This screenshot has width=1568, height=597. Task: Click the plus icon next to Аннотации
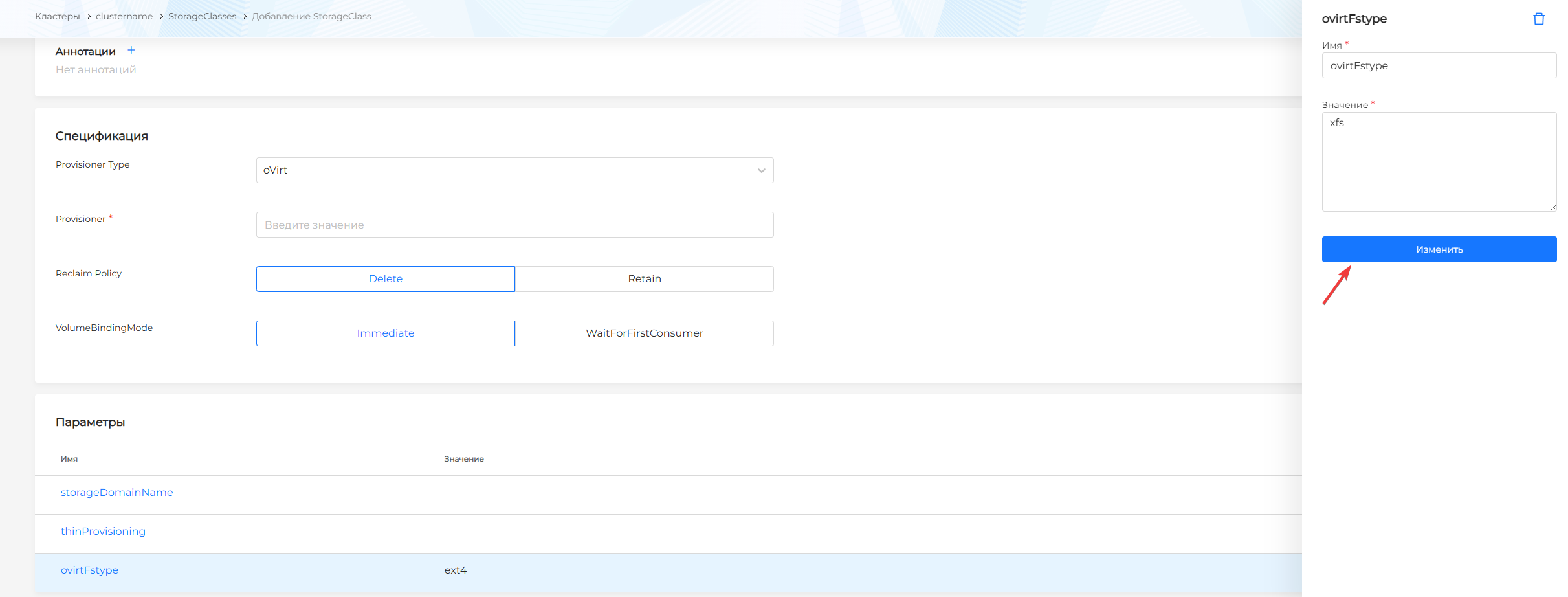click(x=131, y=51)
